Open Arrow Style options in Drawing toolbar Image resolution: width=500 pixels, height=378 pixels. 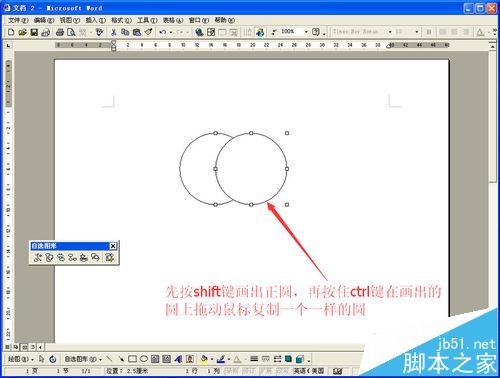point(277,359)
